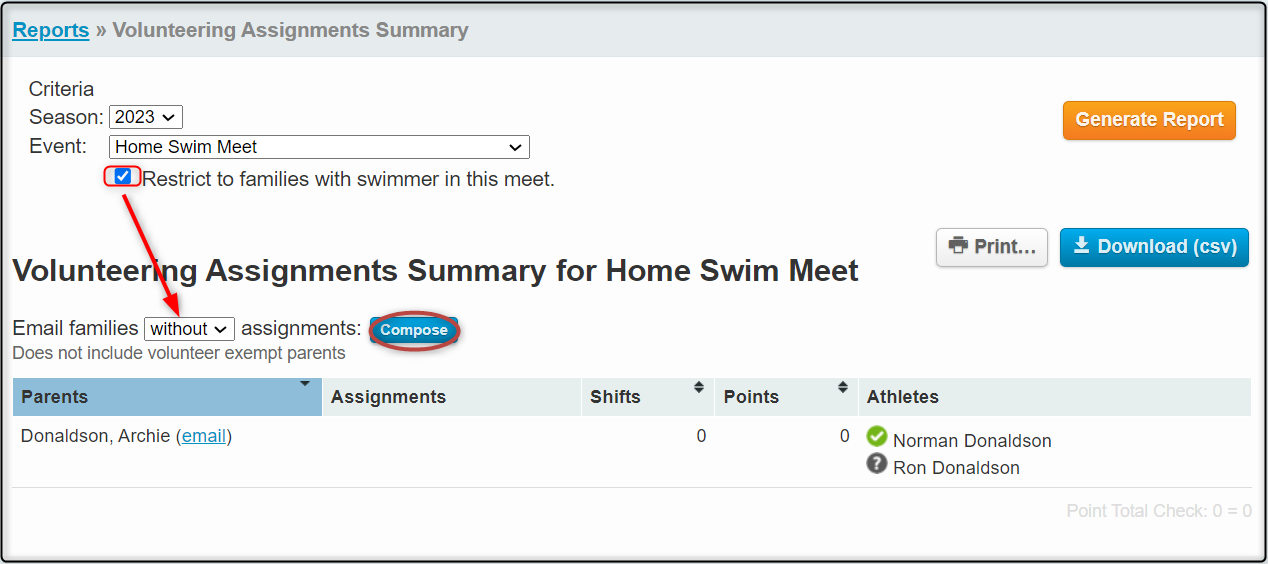This screenshot has width=1268, height=564.
Task: Open Archie Donaldson's email link
Action: (x=204, y=436)
